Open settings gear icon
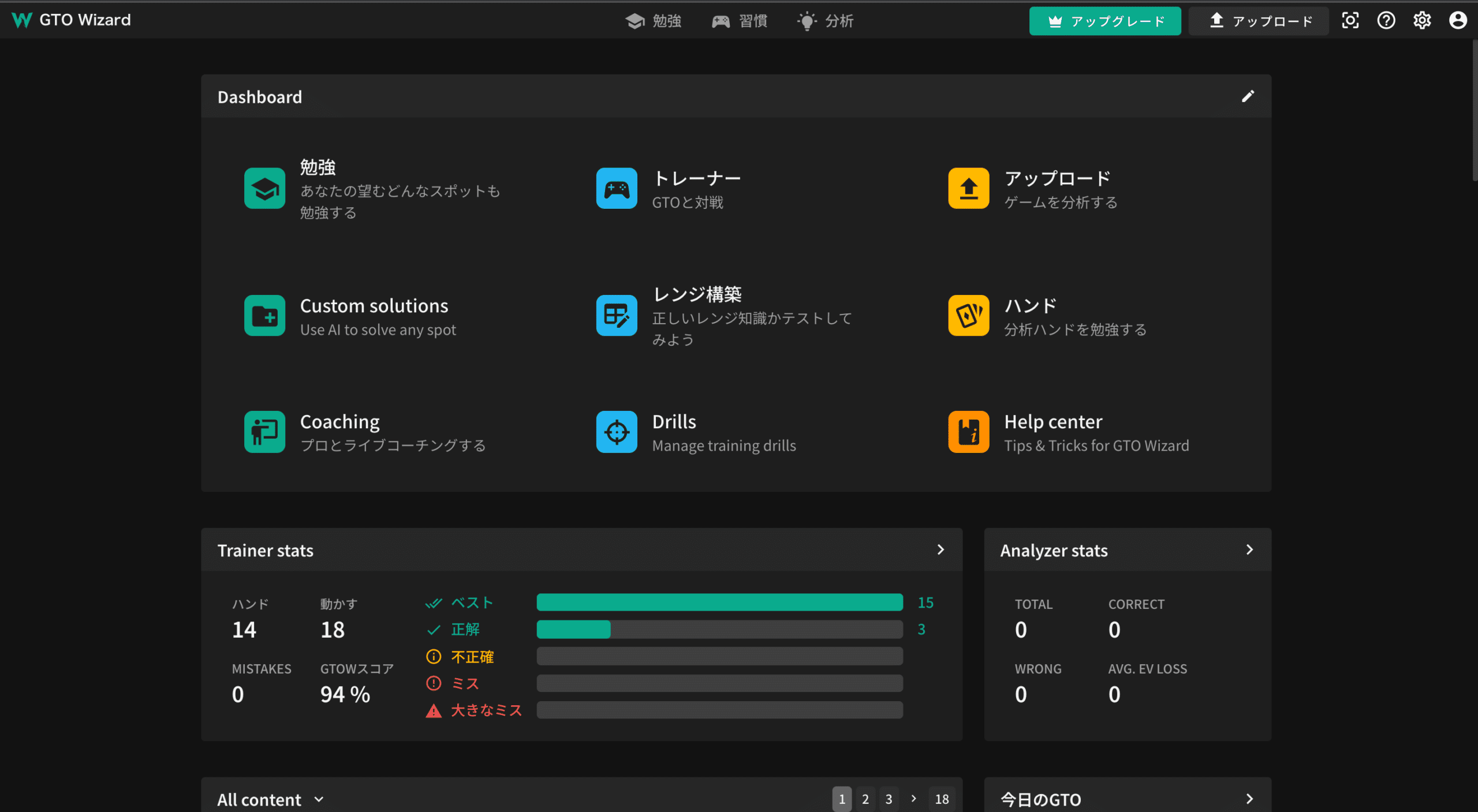Viewport: 1478px width, 812px height. 1422,21
